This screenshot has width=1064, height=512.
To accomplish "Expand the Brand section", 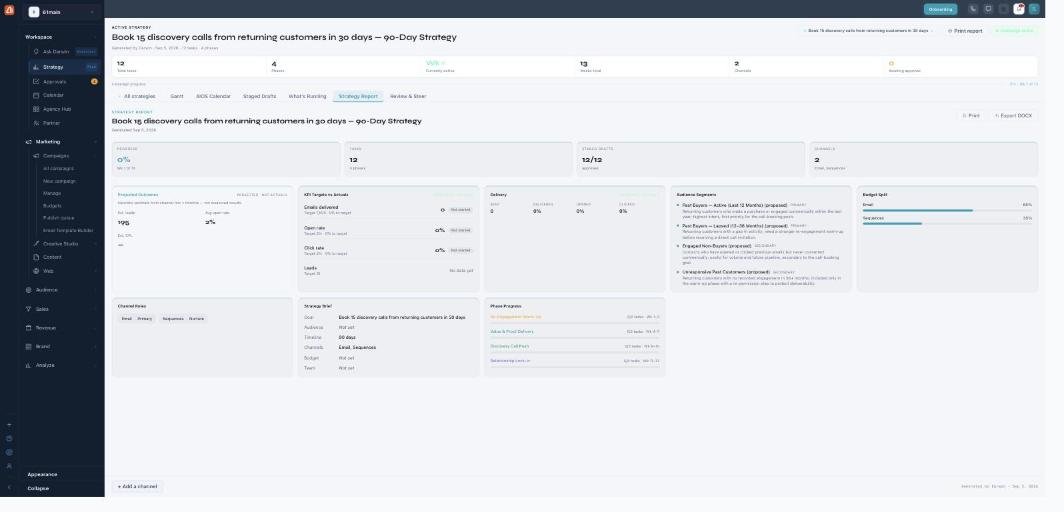I will click(61, 347).
